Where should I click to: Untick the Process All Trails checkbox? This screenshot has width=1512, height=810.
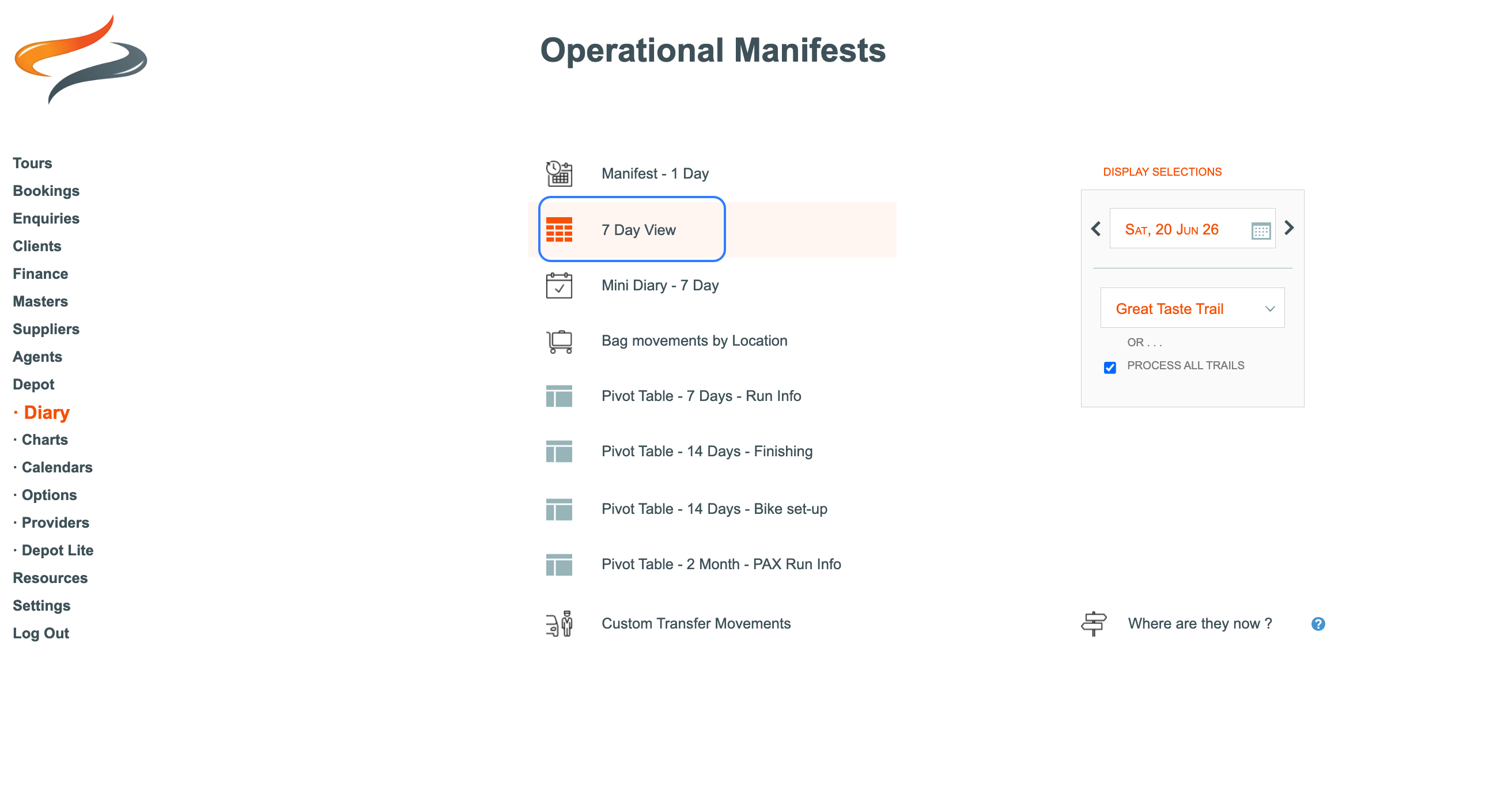pos(1109,368)
